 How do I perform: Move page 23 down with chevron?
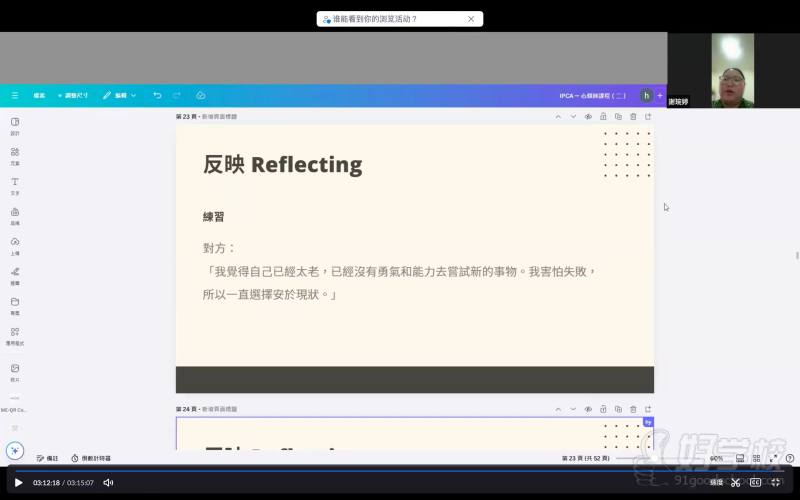(x=573, y=117)
